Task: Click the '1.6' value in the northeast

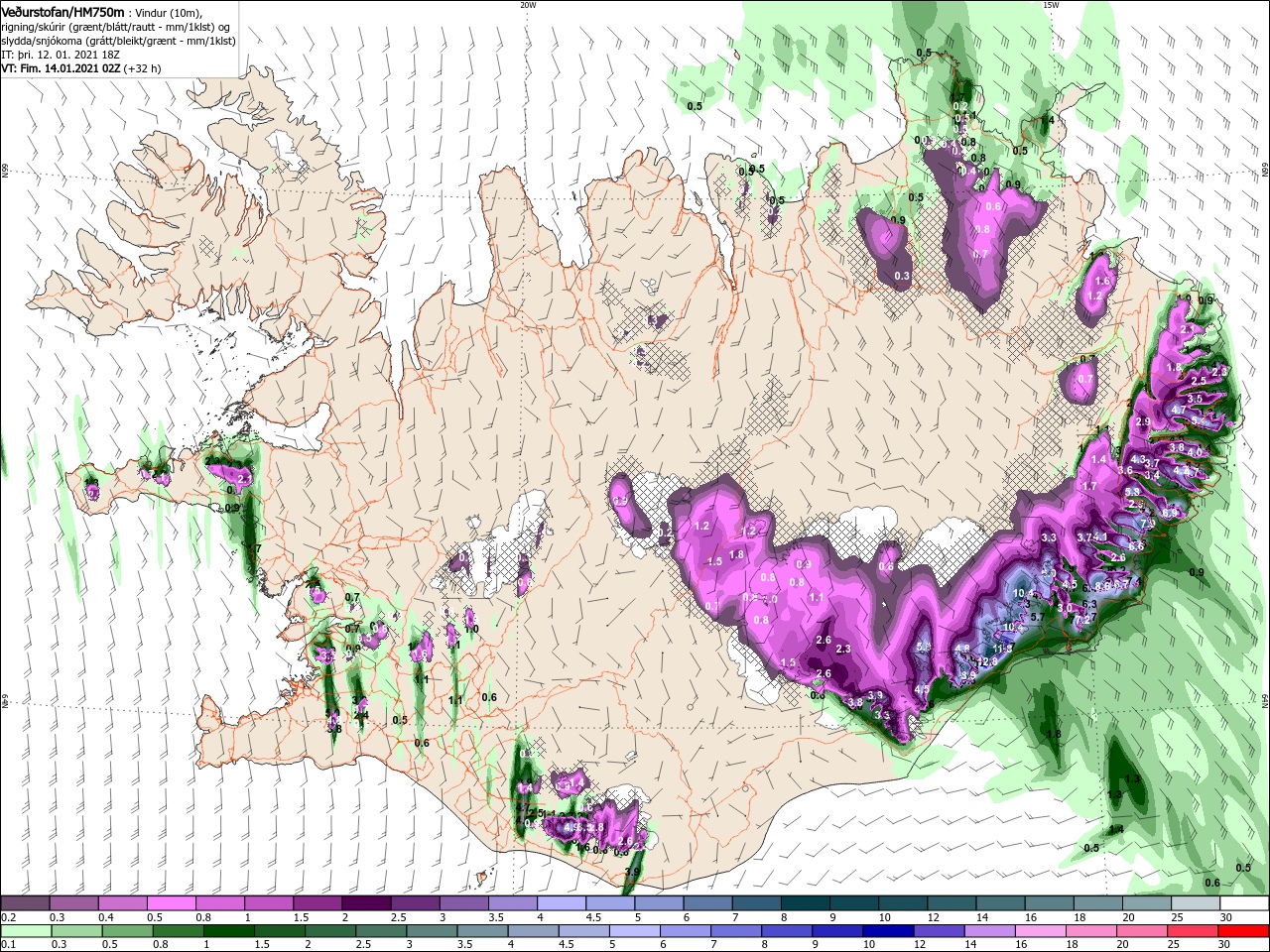Action: click(x=1101, y=281)
